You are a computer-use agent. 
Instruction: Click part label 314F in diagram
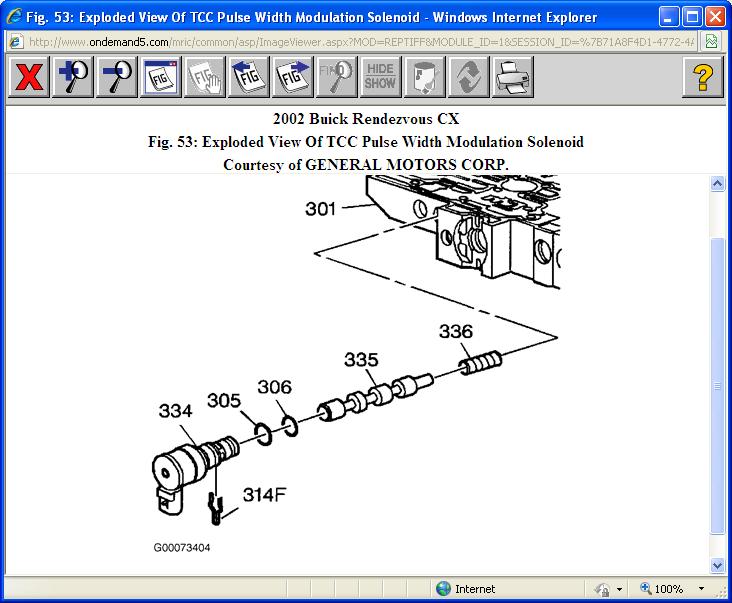point(264,495)
